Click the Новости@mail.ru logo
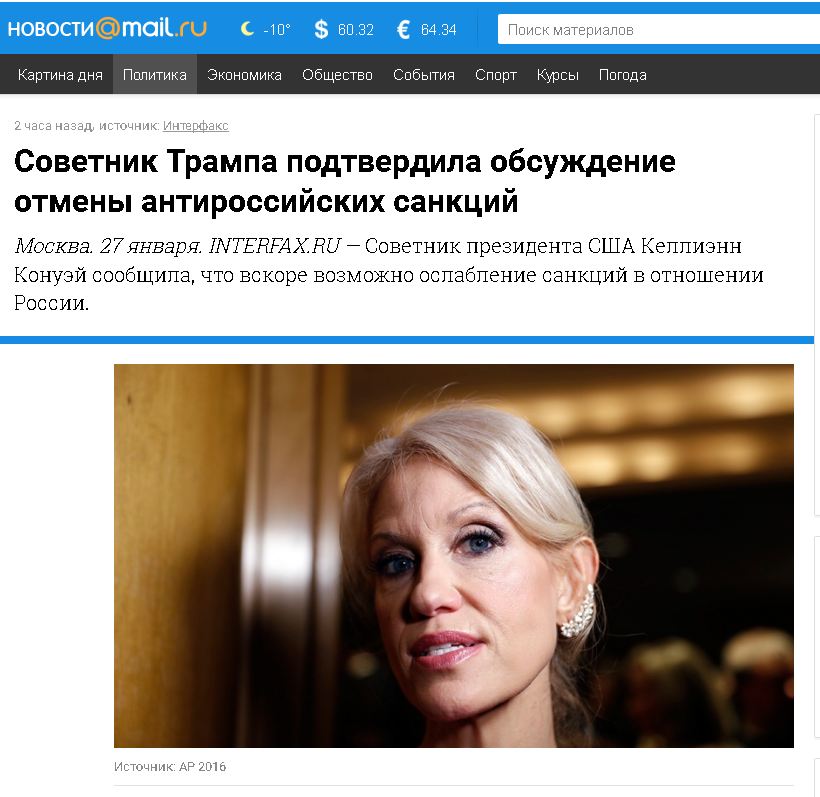This screenshot has width=820, height=797. (107, 28)
